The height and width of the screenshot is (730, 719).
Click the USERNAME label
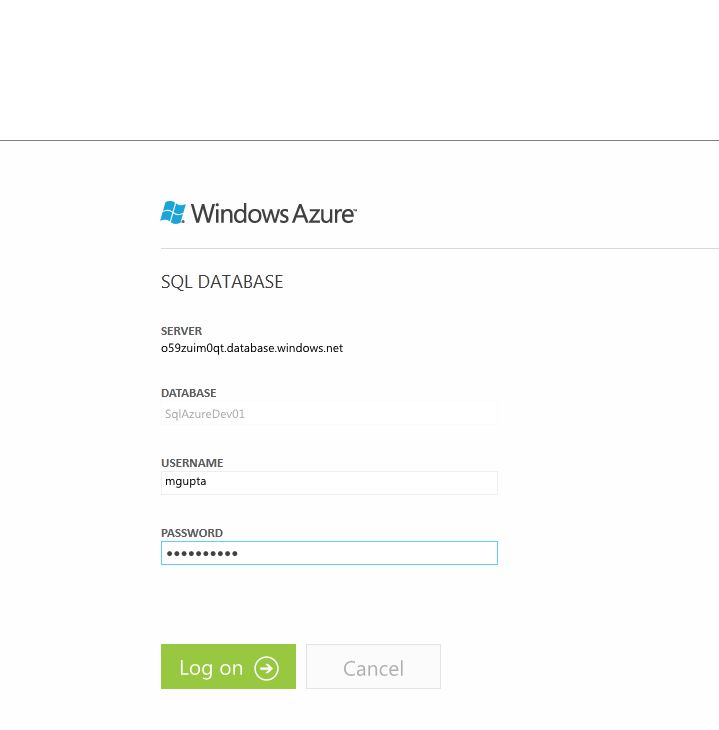pyautogui.click(x=192, y=463)
